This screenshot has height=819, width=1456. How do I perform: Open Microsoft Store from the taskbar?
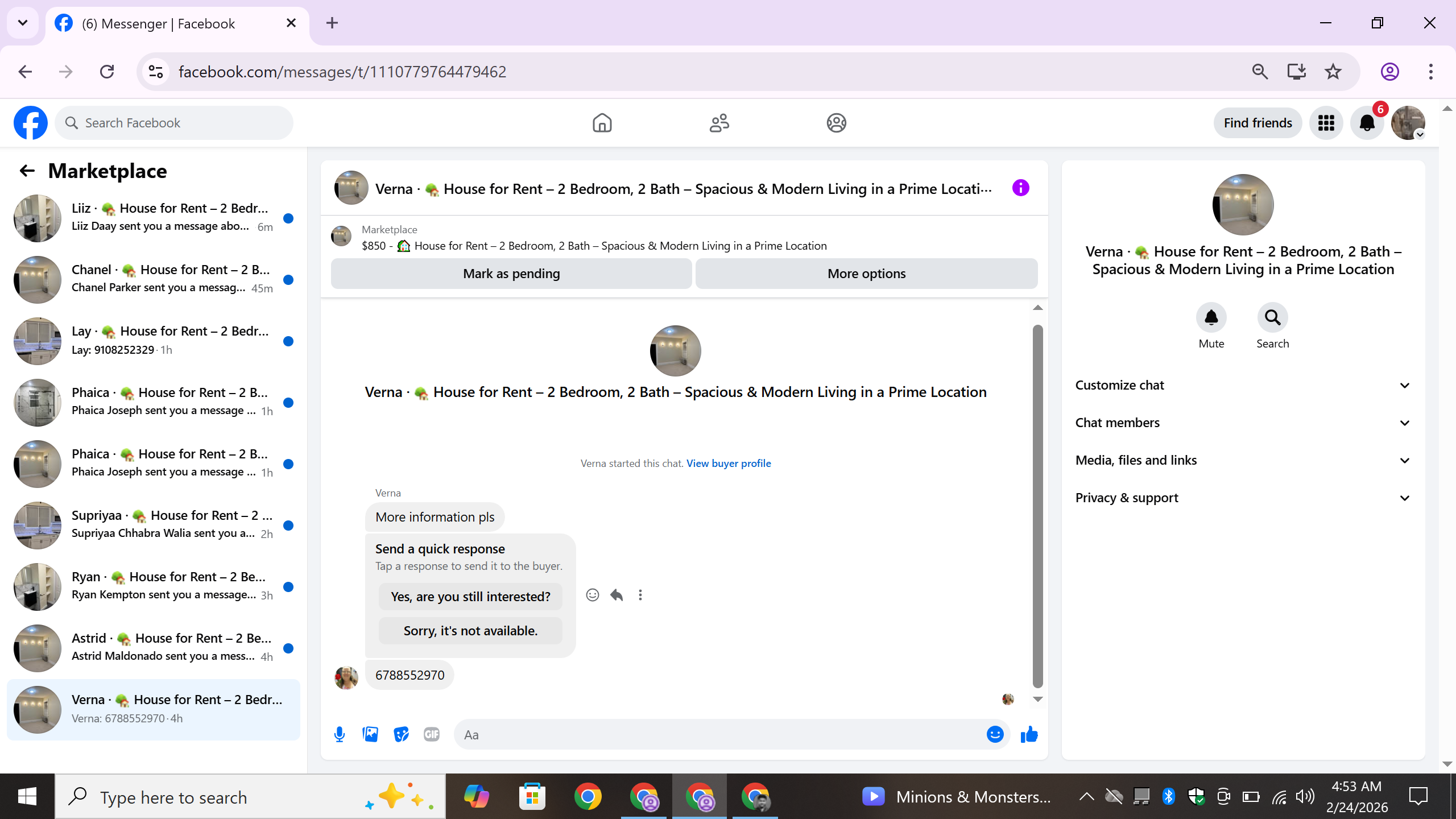532,796
